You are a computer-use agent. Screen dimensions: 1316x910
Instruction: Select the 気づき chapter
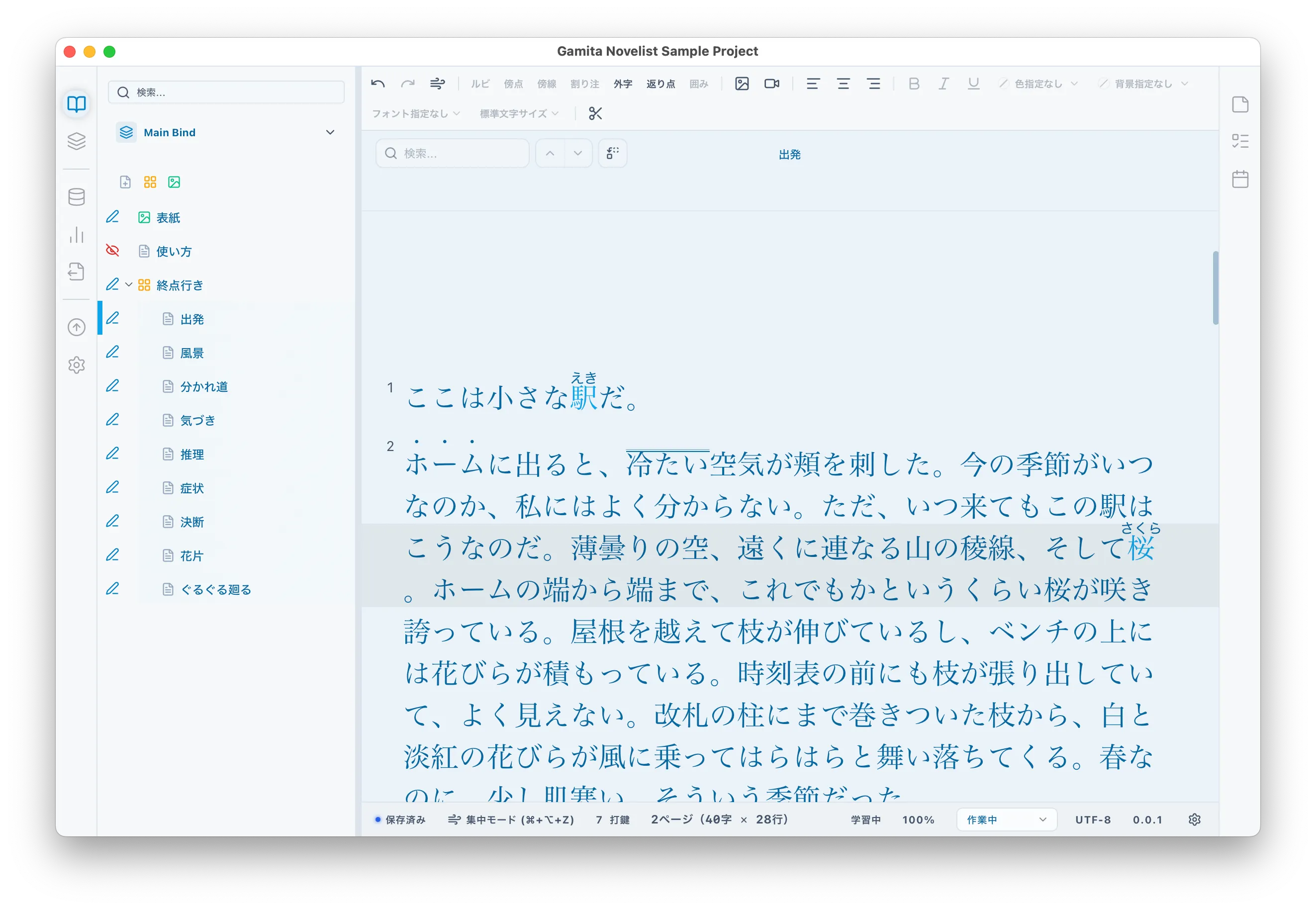point(197,420)
